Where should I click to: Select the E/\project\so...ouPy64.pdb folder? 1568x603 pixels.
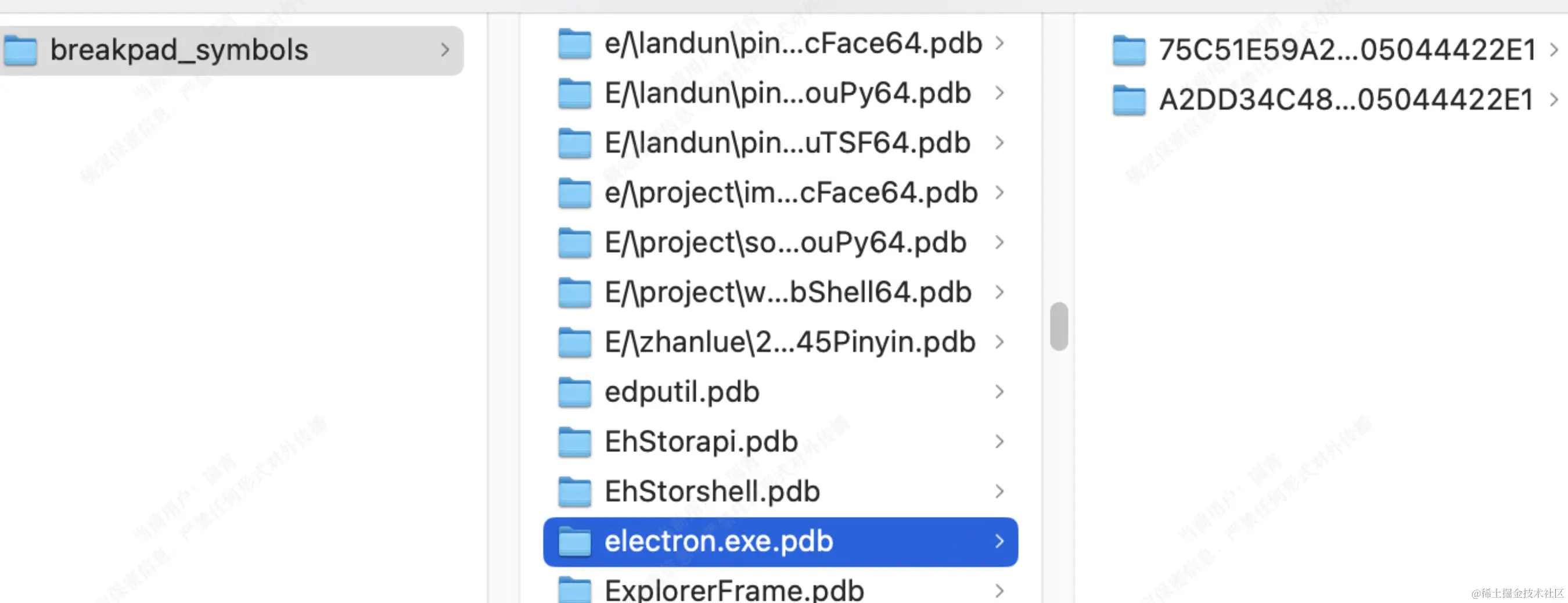(x=781, y=243)
